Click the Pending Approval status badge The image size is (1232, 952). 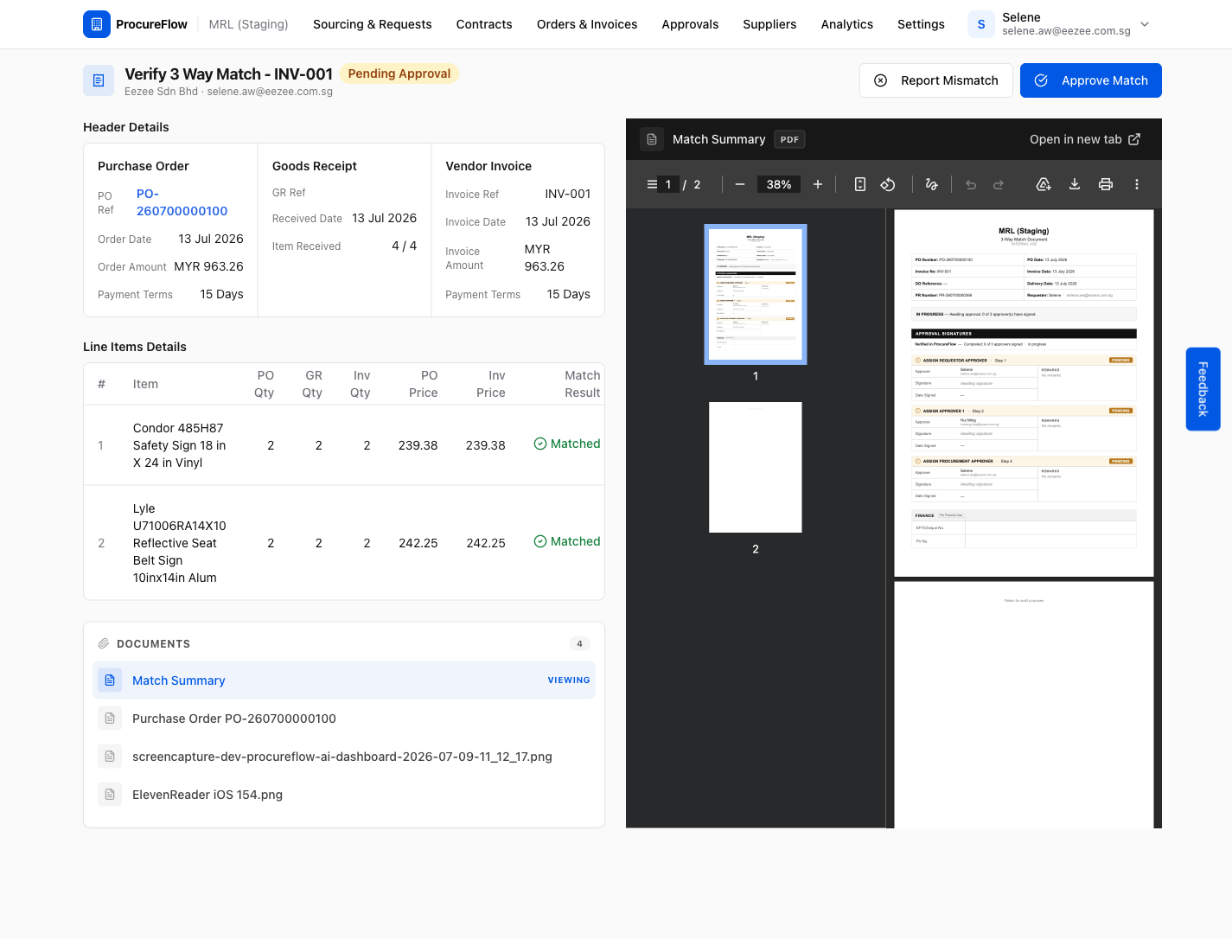[x=399, y=73]
